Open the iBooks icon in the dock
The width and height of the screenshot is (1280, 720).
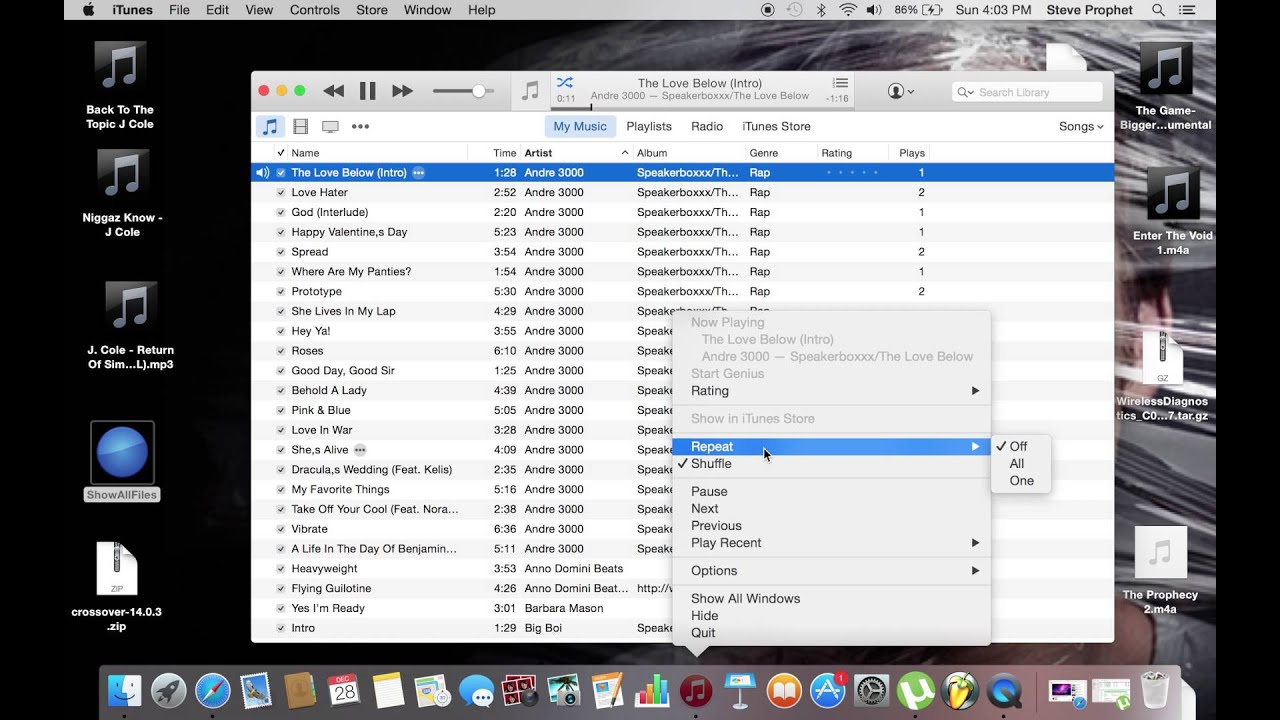pyautogui.click(x=784, y=690)
